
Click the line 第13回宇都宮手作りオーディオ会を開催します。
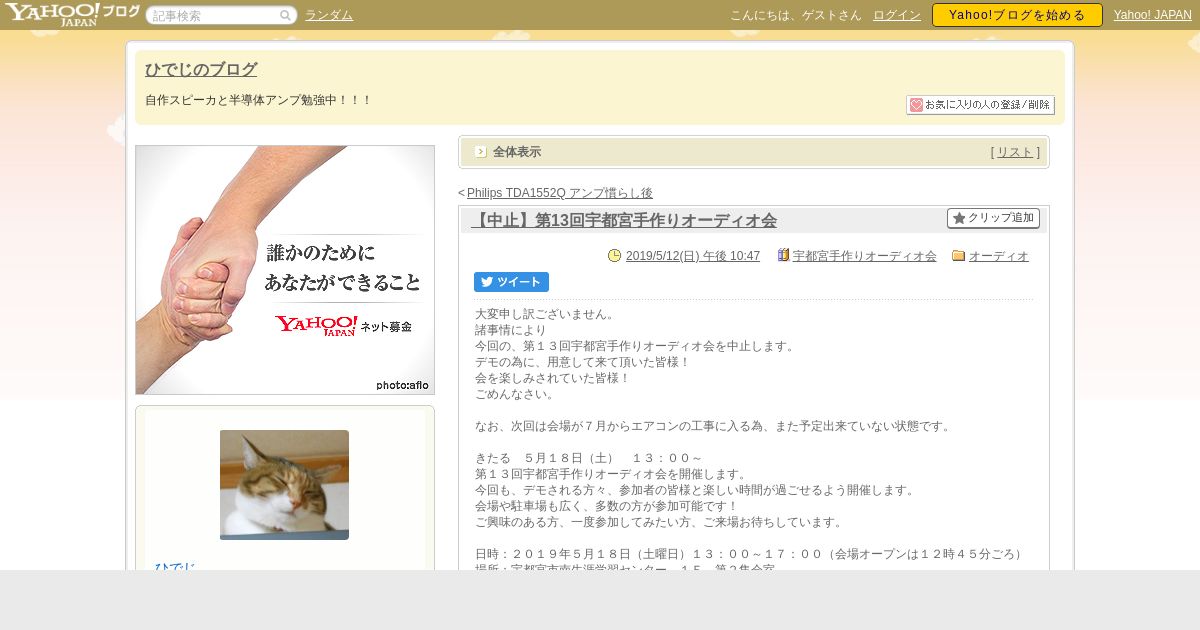611,474
